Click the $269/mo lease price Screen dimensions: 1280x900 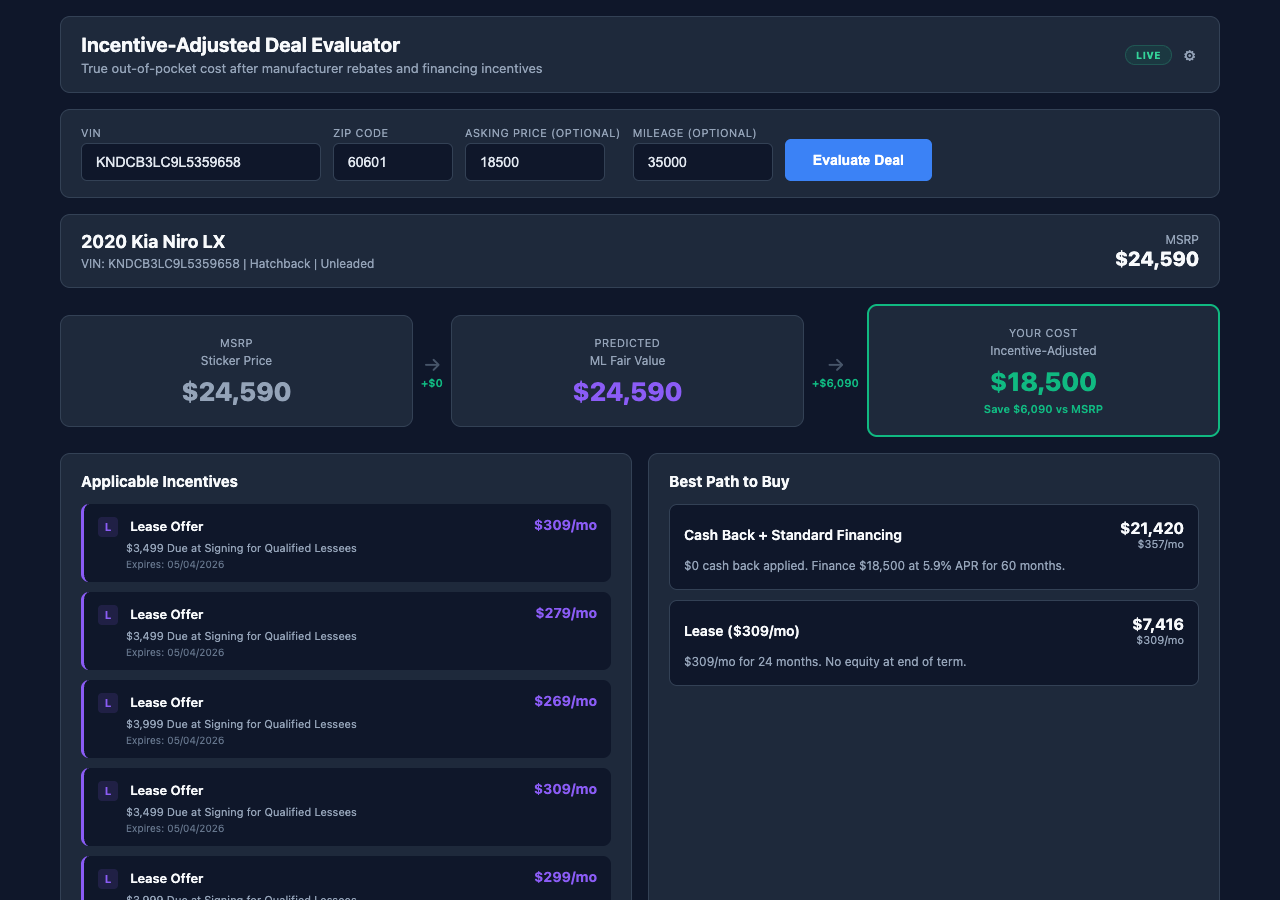tap(566, 701)
